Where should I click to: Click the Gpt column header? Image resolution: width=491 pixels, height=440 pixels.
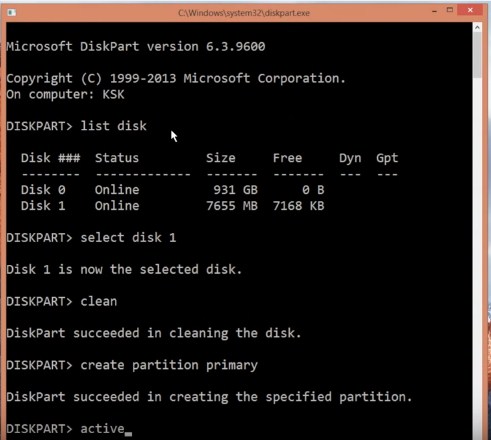[387, 158]
